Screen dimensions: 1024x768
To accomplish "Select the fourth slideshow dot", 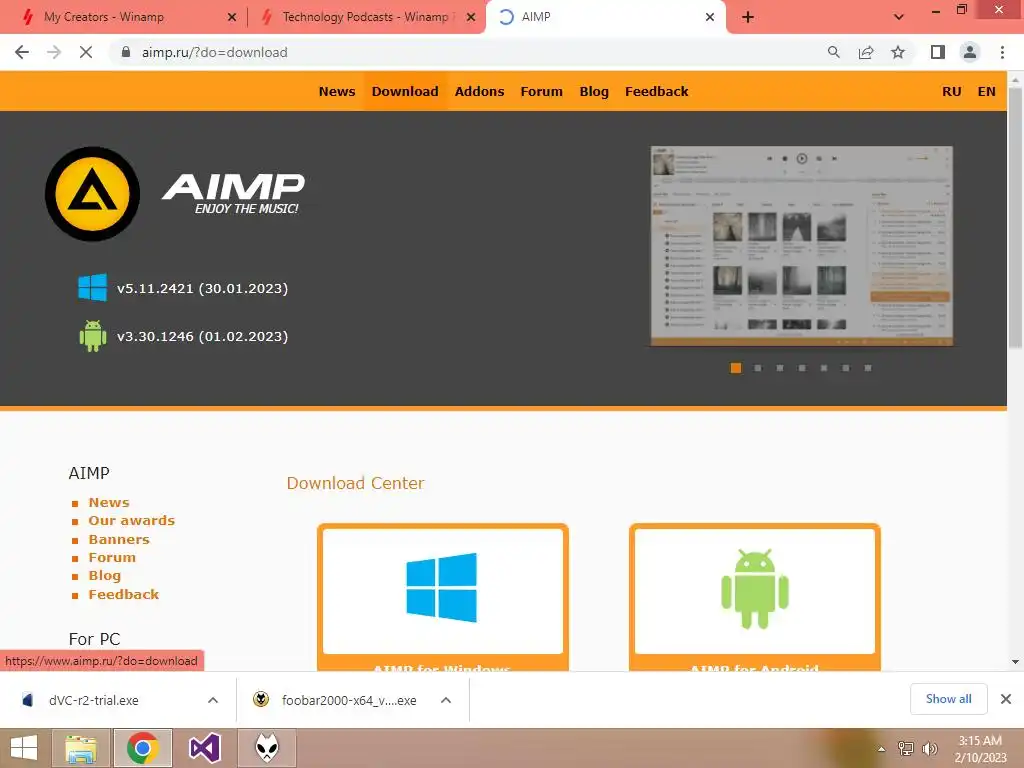I will [x=802, y=368].
